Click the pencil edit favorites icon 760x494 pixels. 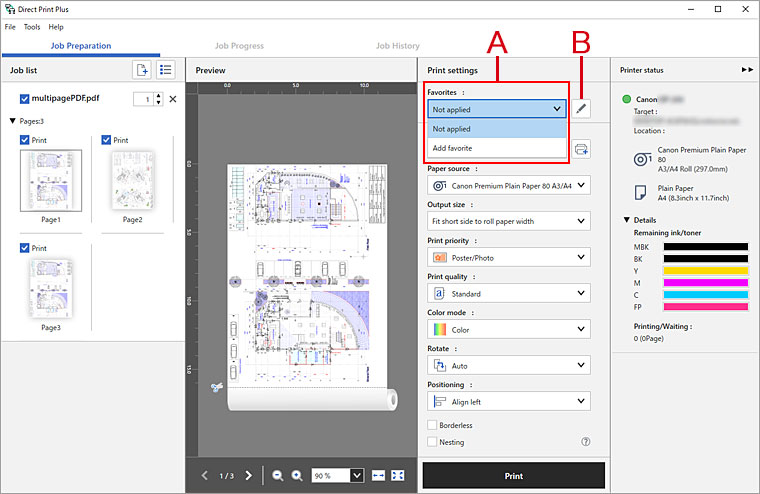[582, 109]
